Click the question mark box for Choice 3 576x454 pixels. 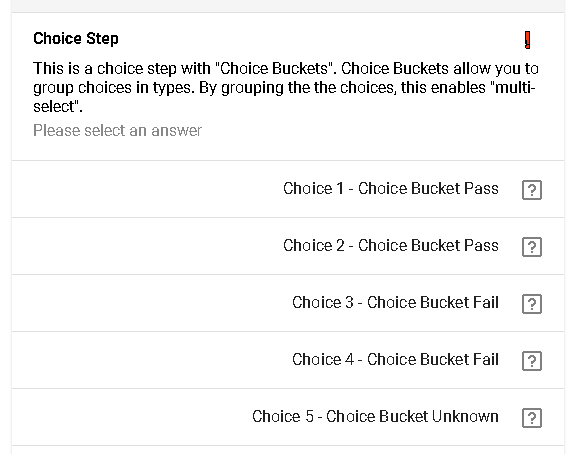(532, 304)
